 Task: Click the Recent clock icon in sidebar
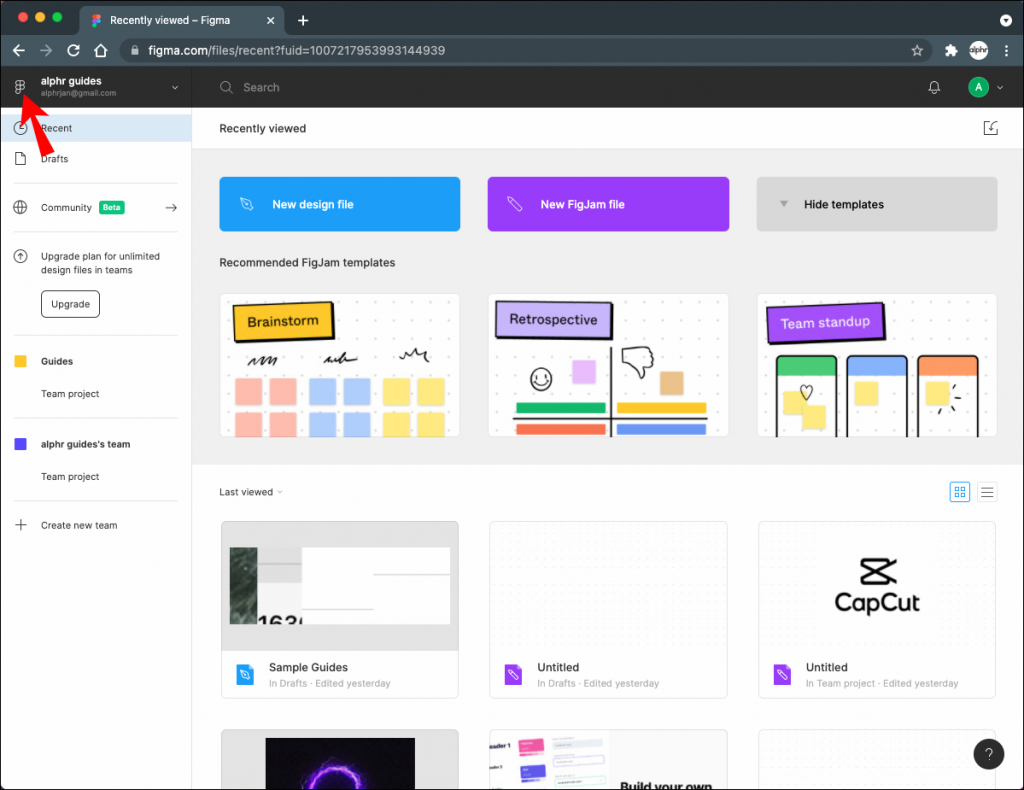click(22, 128)
